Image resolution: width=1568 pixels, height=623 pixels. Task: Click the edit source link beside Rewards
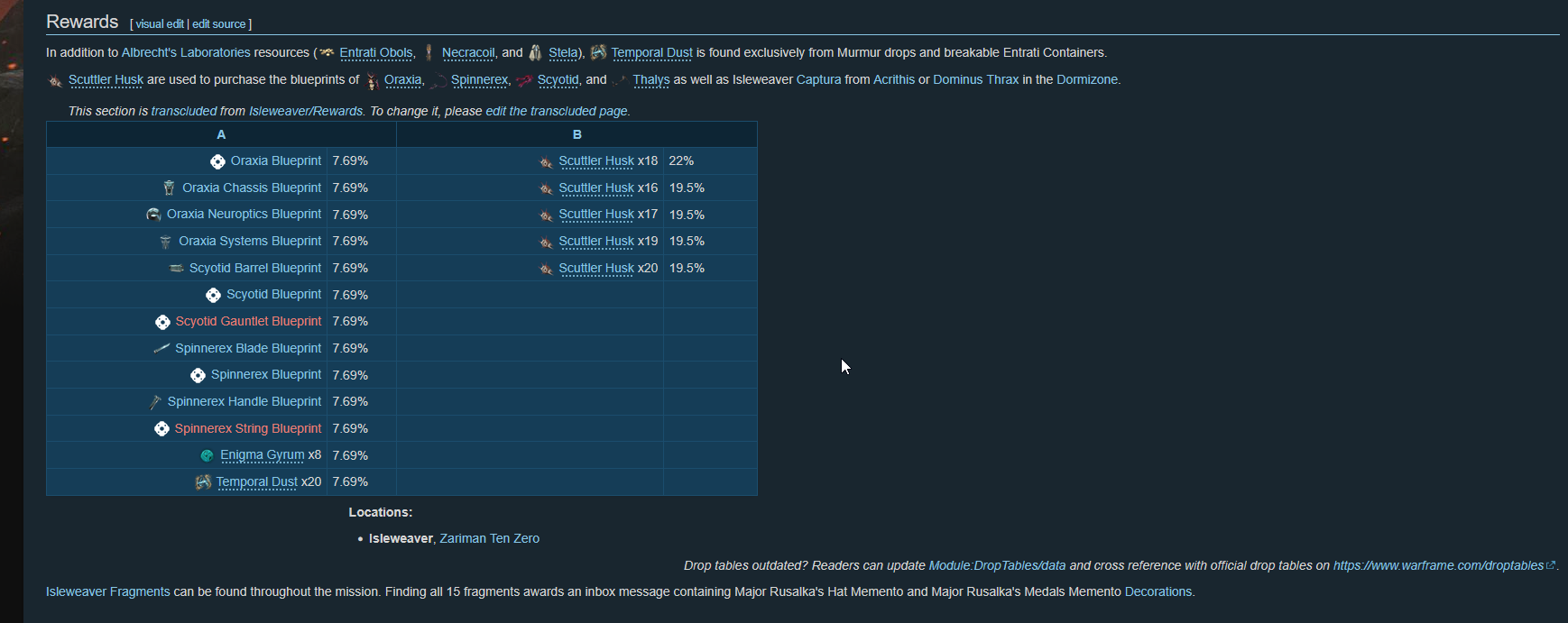pyautogui.click(x=219, y=24)
